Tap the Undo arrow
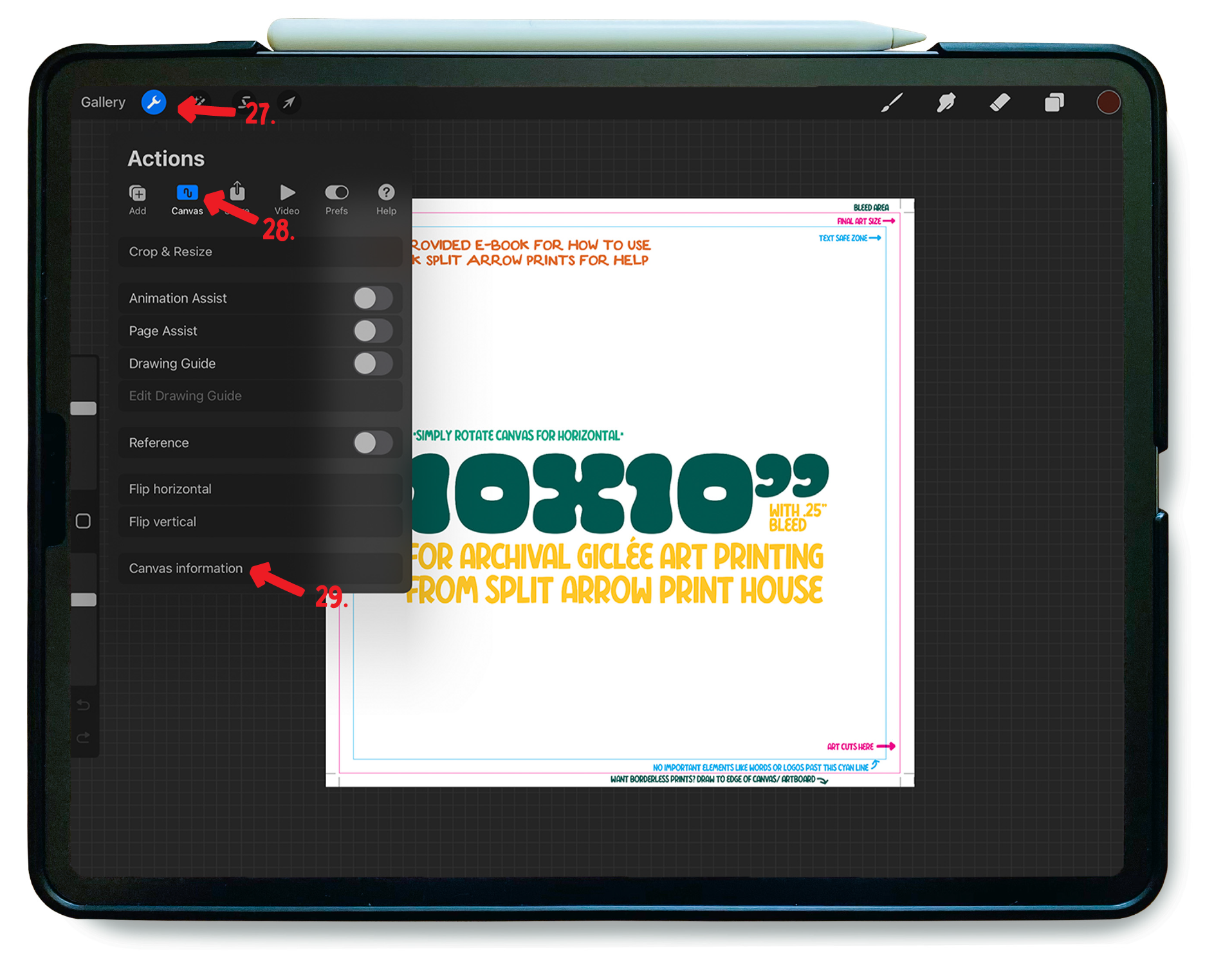Image resolution: width=1232 pixels, height=965 pixels. tap(83, 705)
